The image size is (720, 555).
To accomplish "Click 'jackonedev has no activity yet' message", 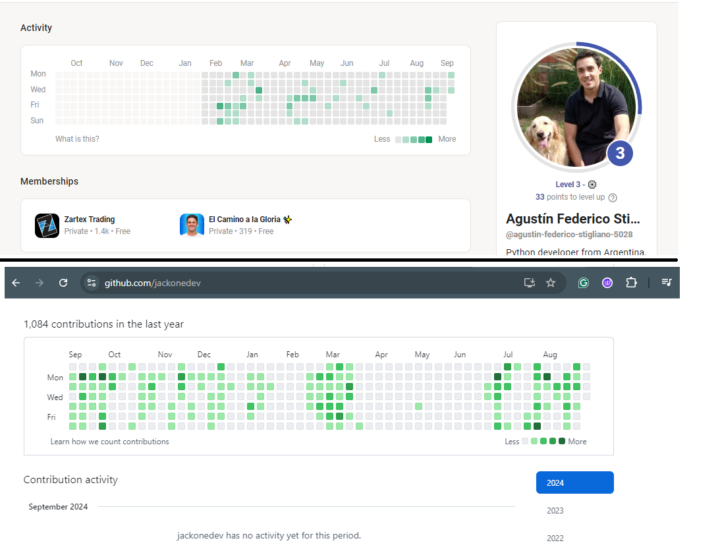I will [x=269, y=536].
